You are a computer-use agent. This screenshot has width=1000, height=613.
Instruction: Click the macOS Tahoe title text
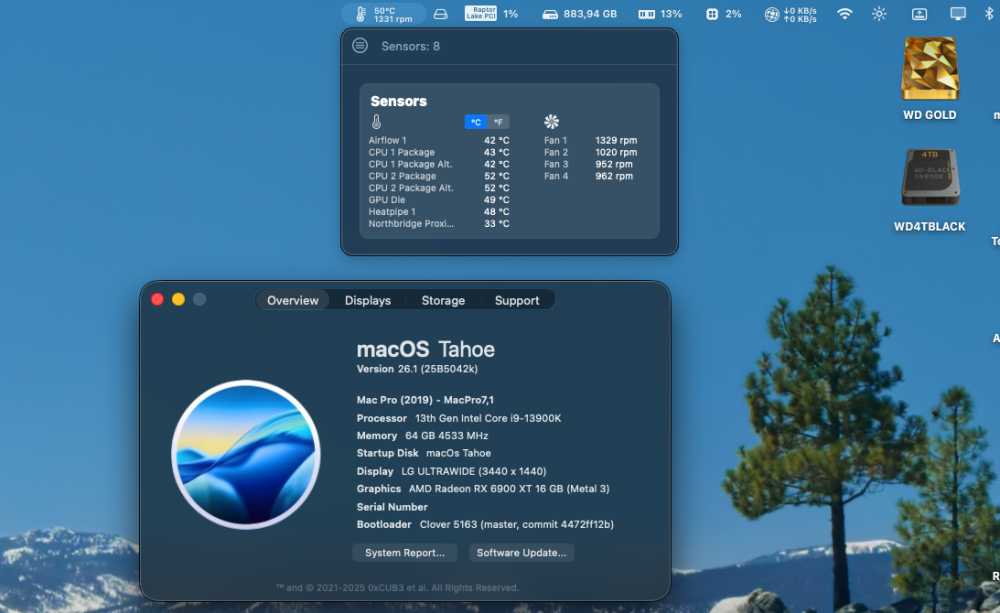pos(425,350)
